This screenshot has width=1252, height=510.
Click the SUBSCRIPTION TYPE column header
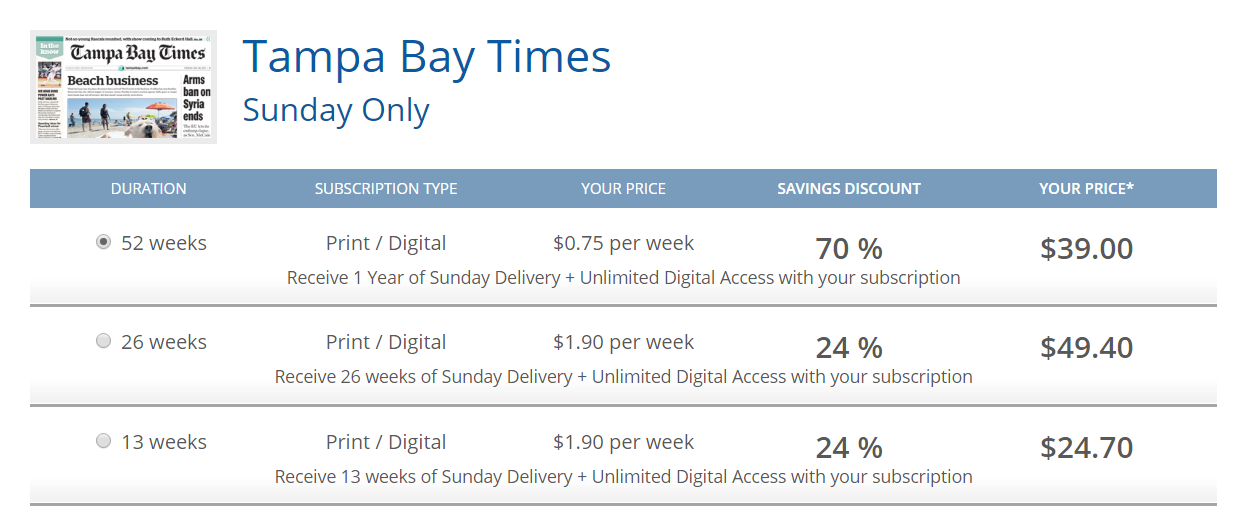(x=386, y=188)
